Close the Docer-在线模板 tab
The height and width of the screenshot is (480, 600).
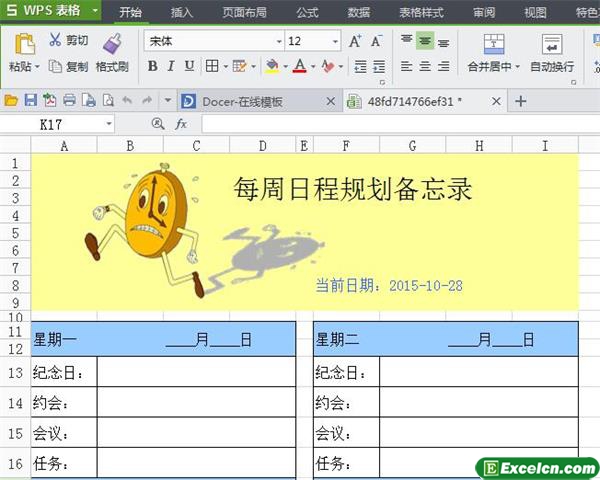(331, 101)
